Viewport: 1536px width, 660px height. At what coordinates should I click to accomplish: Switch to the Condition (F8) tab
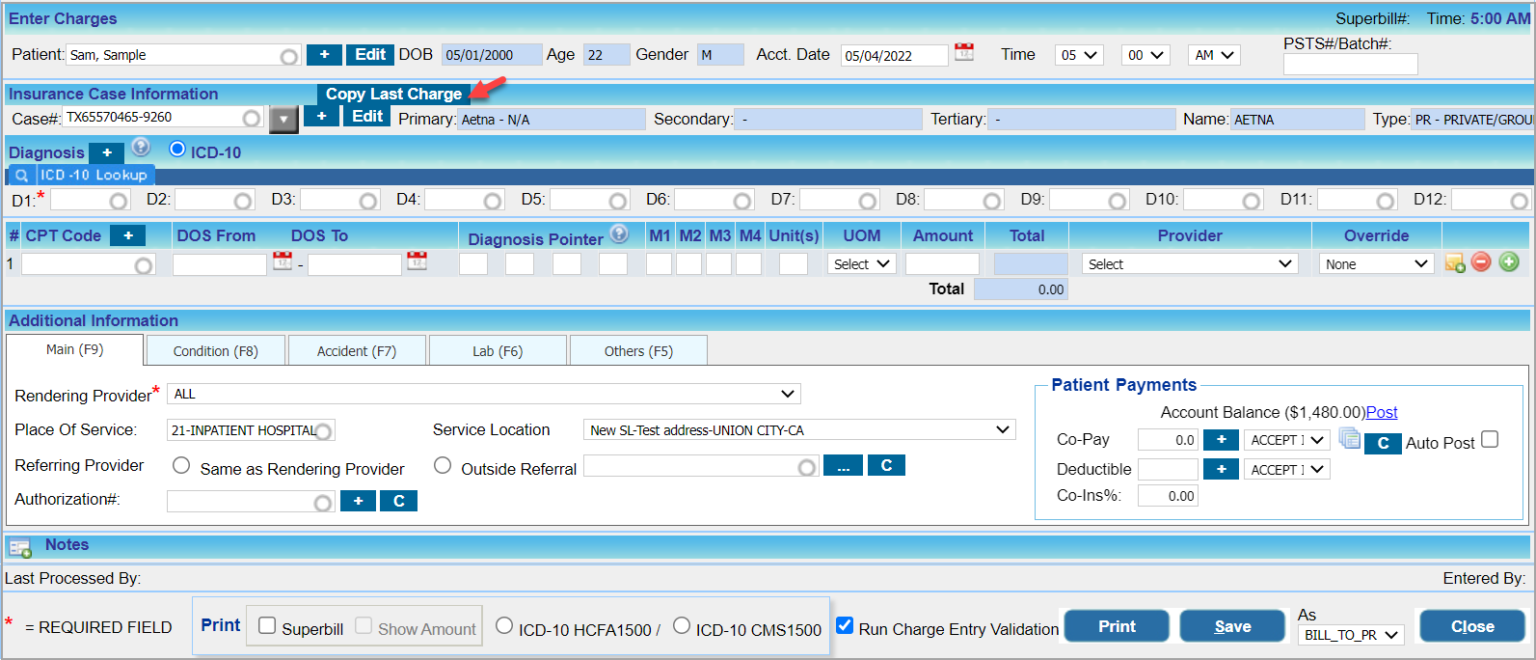tap(215, 351)
